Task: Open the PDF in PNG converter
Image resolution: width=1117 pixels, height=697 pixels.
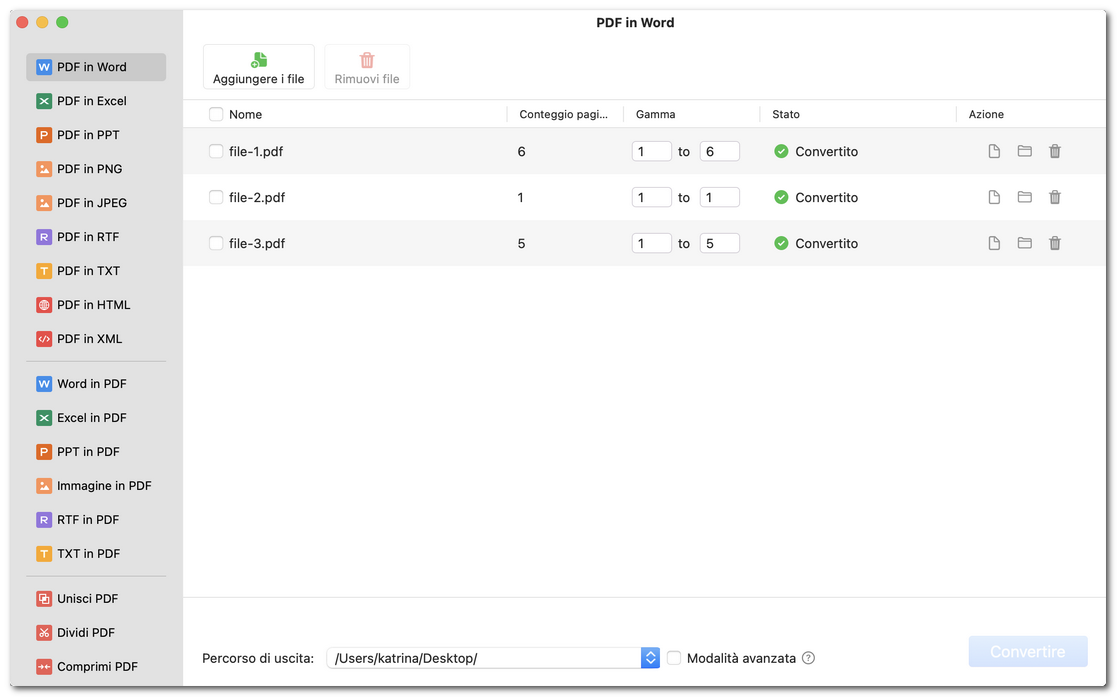Action: coord(96,169)
